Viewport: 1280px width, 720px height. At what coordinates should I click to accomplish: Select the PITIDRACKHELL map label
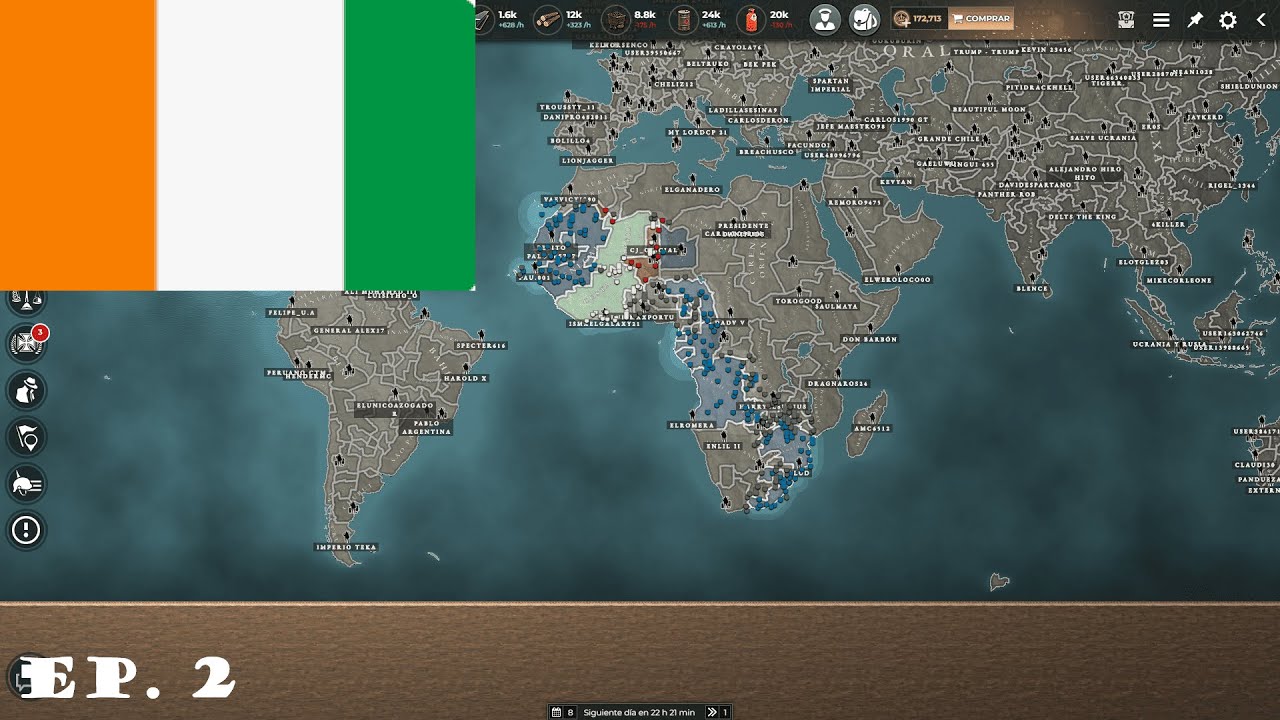click(1040, 87)
